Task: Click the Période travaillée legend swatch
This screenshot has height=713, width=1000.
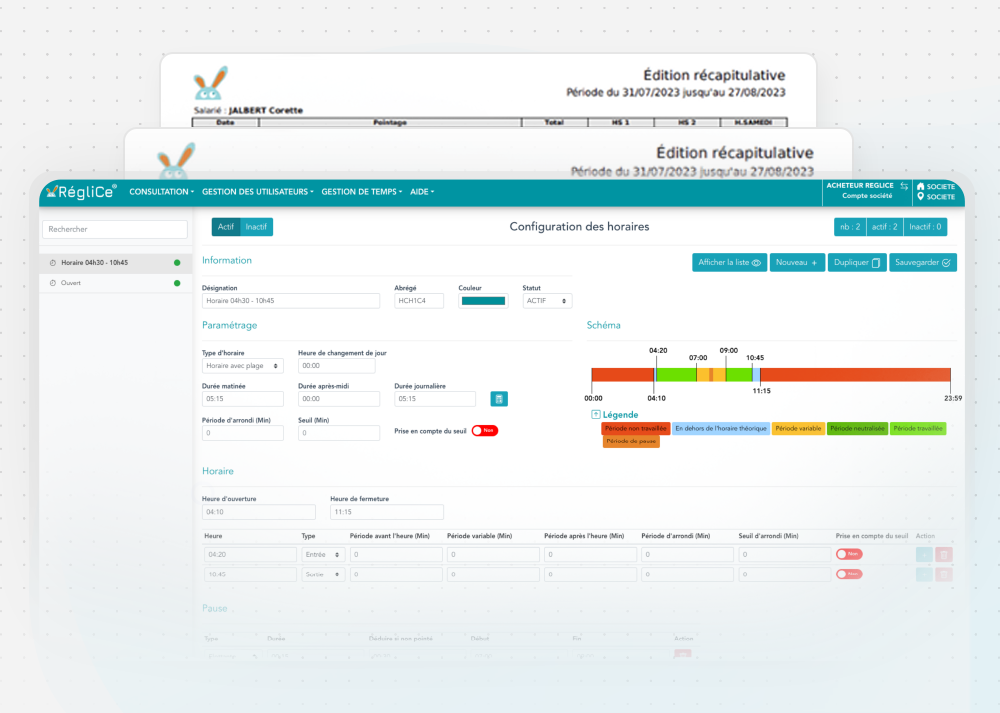Action: point(918,429)
